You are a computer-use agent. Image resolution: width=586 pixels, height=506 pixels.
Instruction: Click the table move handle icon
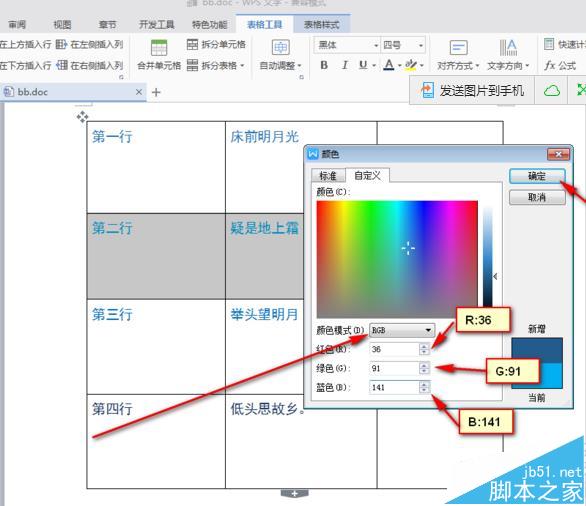82,117
